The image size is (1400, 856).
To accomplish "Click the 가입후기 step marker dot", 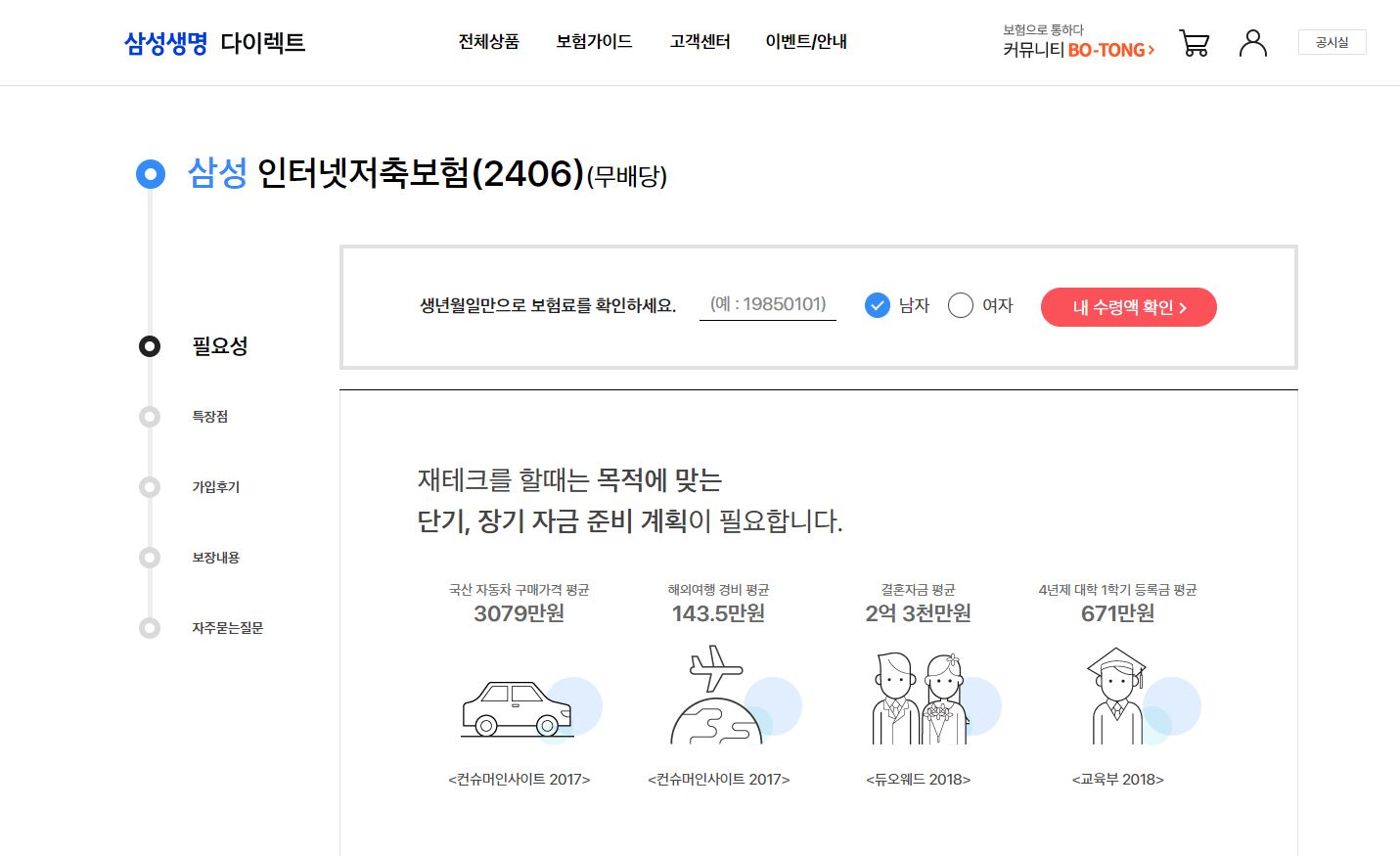I will click(150, 487).
